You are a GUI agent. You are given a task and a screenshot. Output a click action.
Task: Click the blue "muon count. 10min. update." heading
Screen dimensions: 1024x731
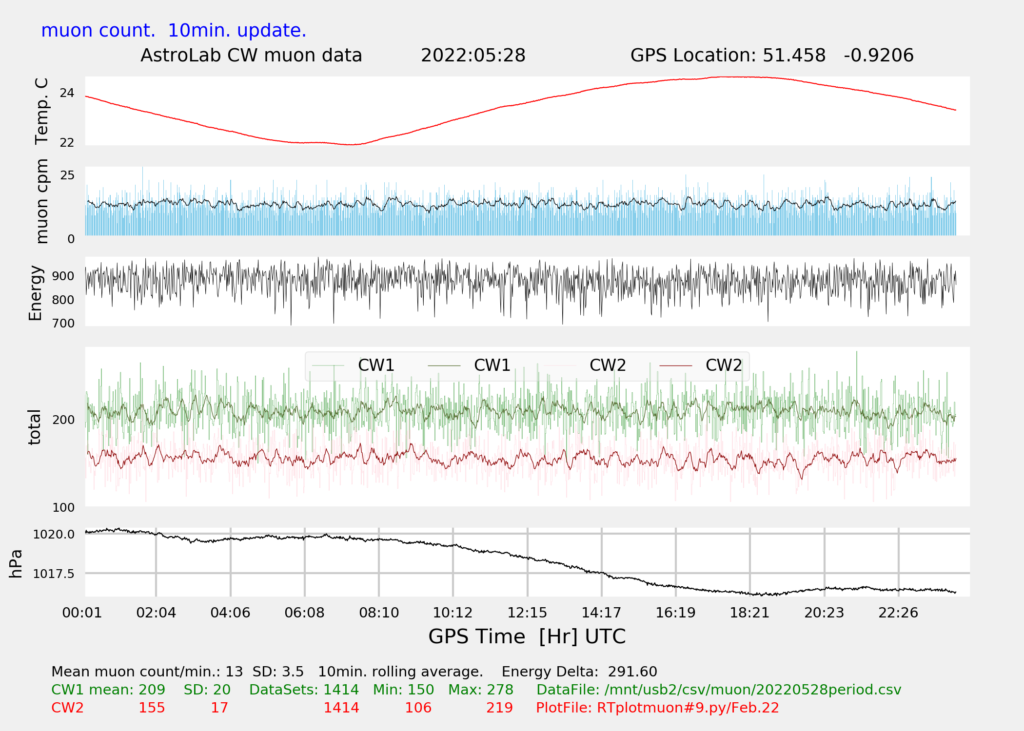pyautogui.click(x=174, y=30)
